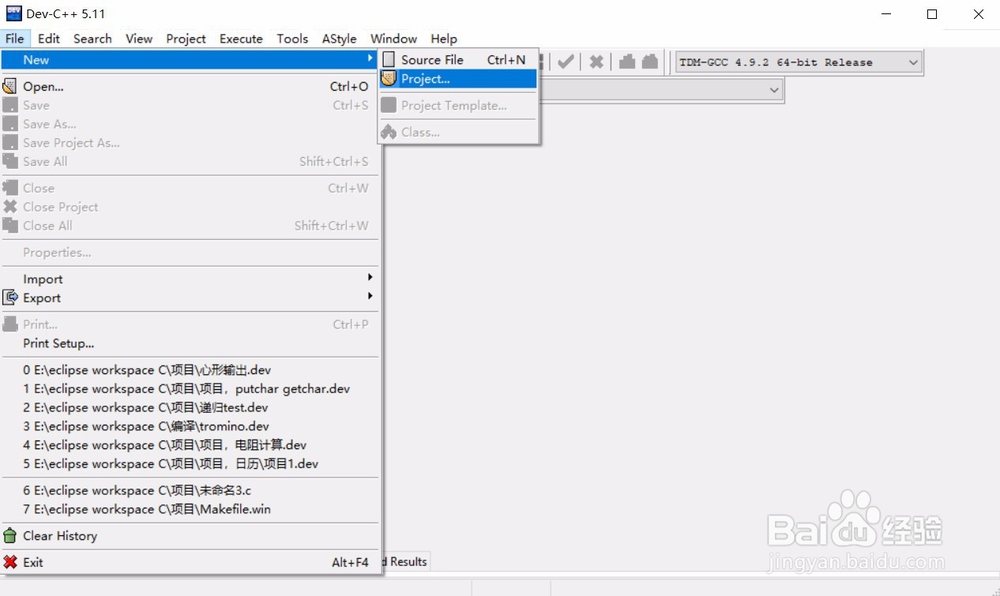Viewport: 1000px width, 596px height.
Task: Click the File menu in the menu bar
Action: [15, 39]
